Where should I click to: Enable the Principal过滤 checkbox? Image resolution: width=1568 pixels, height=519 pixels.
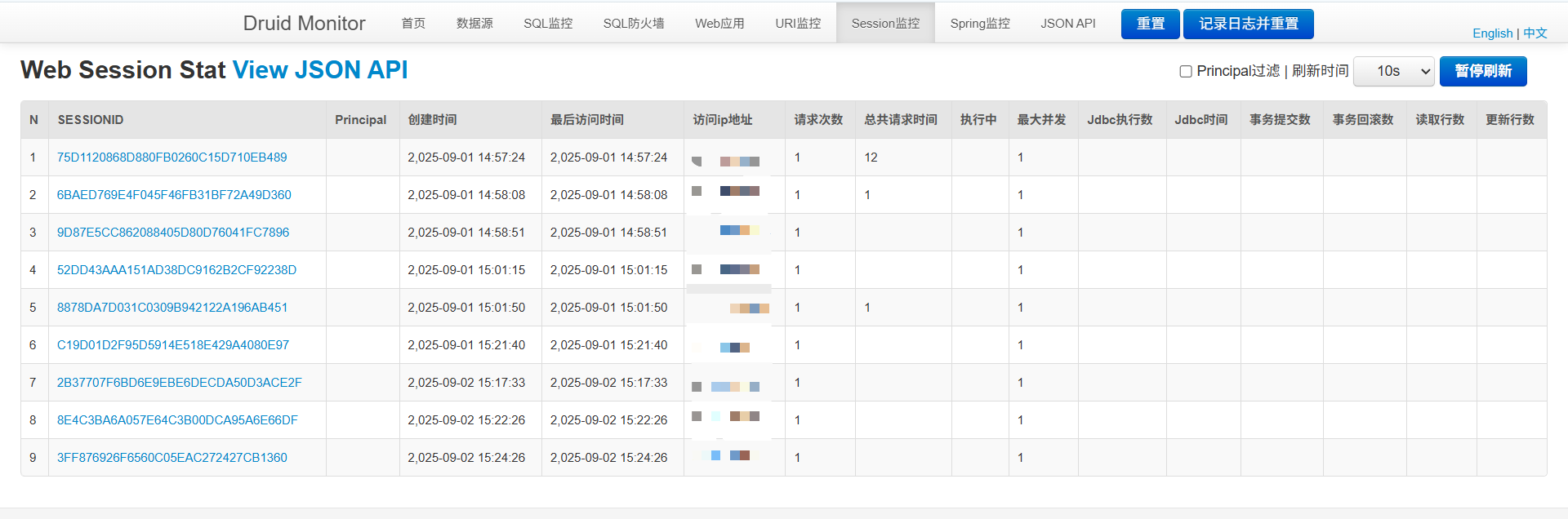1186,72
